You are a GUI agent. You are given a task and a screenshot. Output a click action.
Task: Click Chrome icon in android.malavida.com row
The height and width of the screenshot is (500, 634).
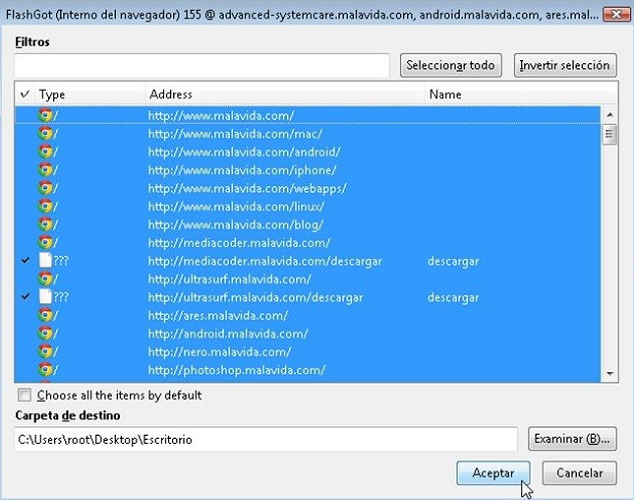[x=45, y=333]
